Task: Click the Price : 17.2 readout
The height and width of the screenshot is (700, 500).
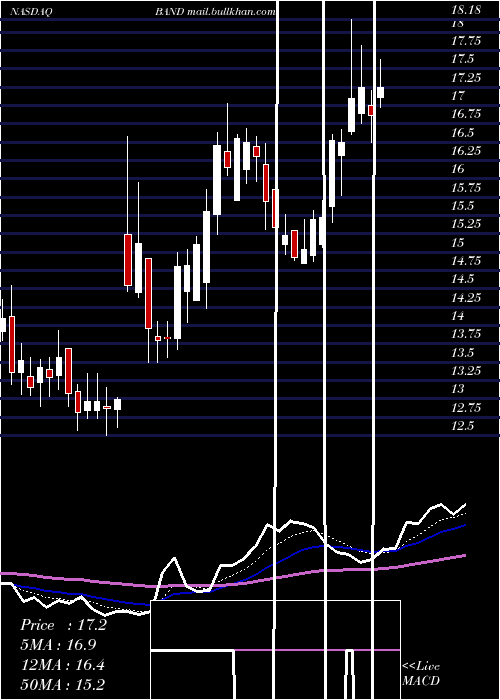Action: pyautogui.click(x=63, y=625)
